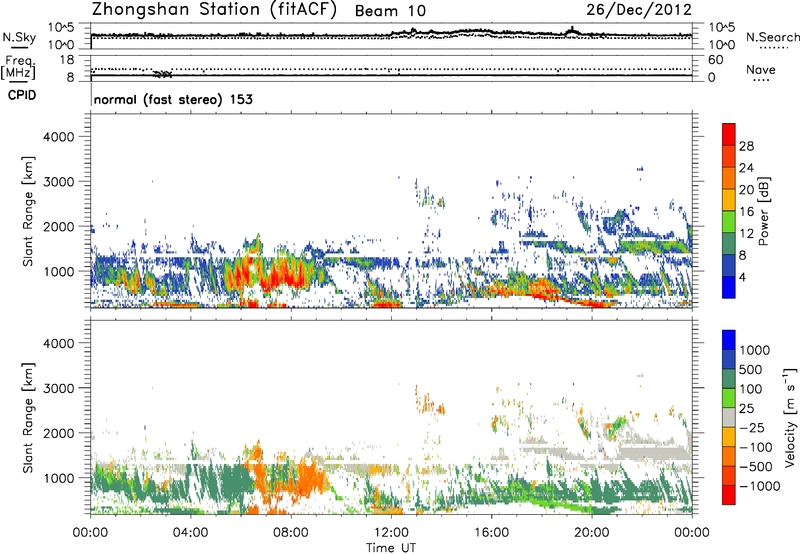The image size is (800, 554).
Task: Click the 2000 tick label on power panel
Action: [x=58, y=226]
